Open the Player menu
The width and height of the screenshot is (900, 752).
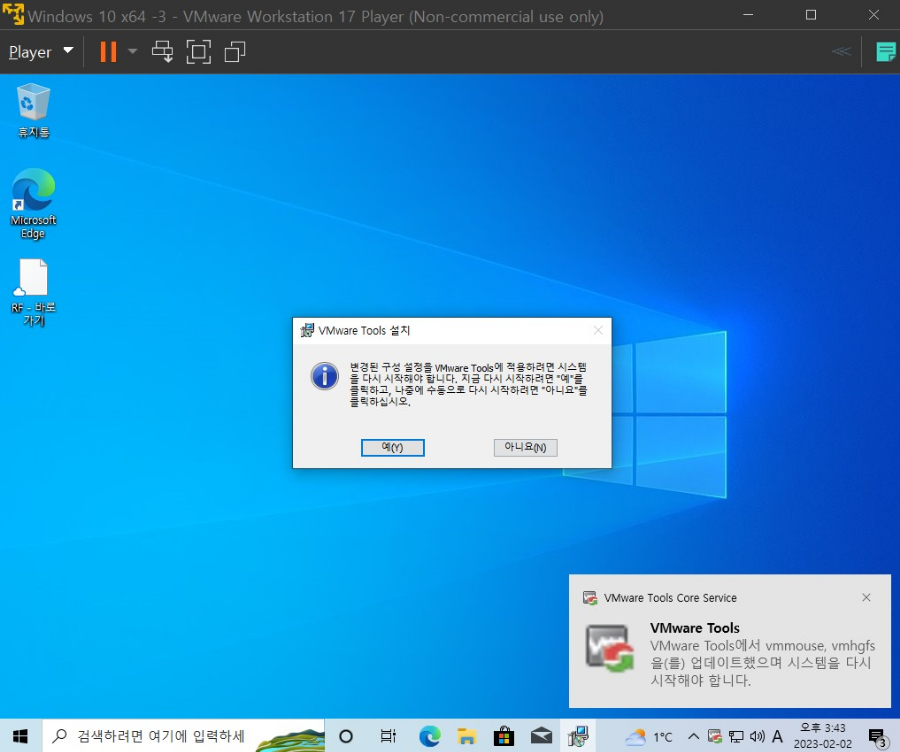coord(41,52)
